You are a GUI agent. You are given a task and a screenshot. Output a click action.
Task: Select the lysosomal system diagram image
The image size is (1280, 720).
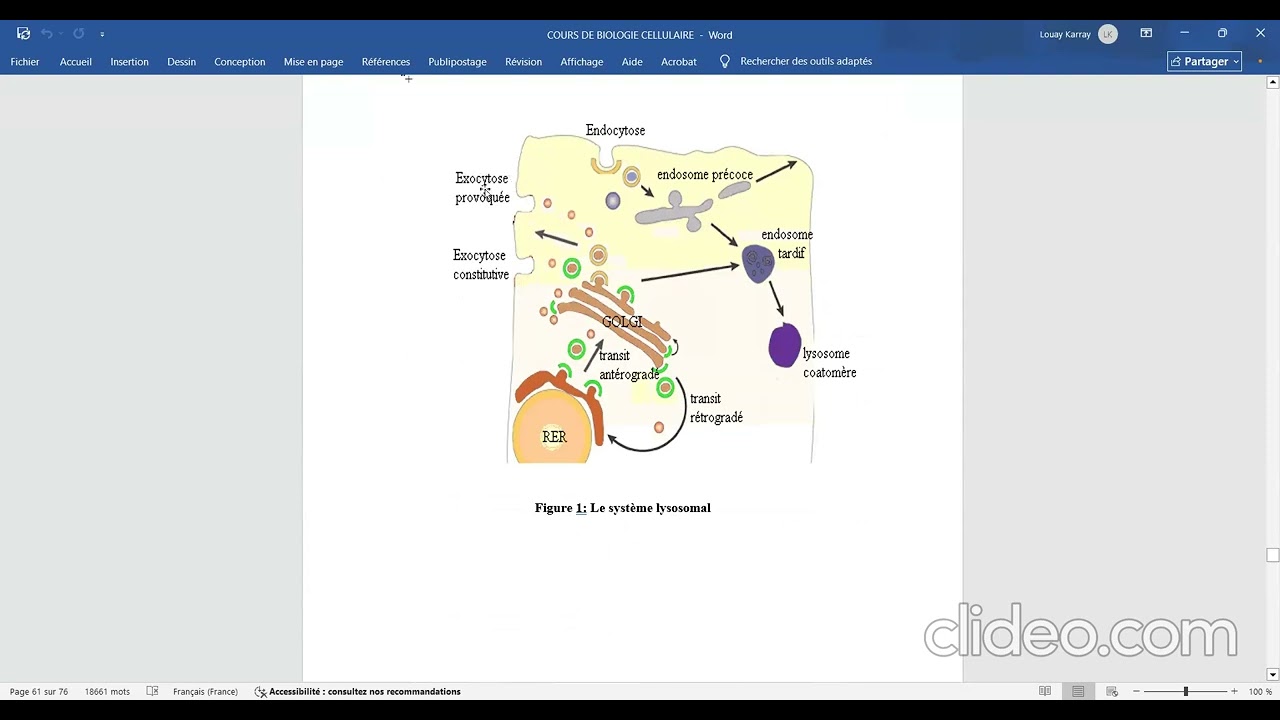coord(655,295)
